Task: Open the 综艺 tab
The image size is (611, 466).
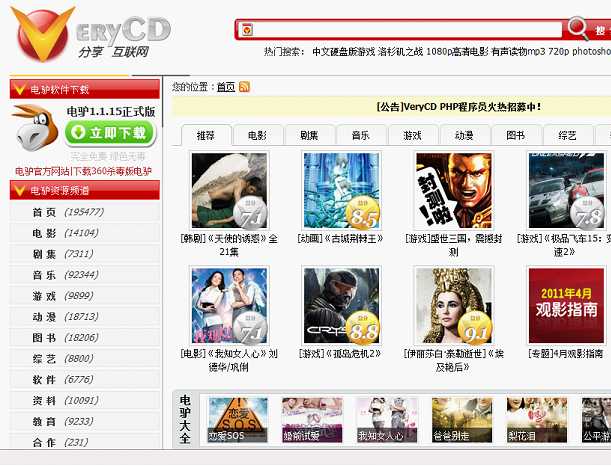Action: point(567,135)
